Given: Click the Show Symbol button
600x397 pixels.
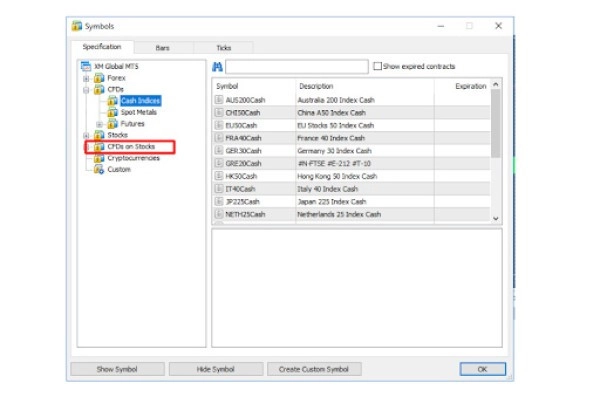Looking at the screenshot, I should point(117,369).
